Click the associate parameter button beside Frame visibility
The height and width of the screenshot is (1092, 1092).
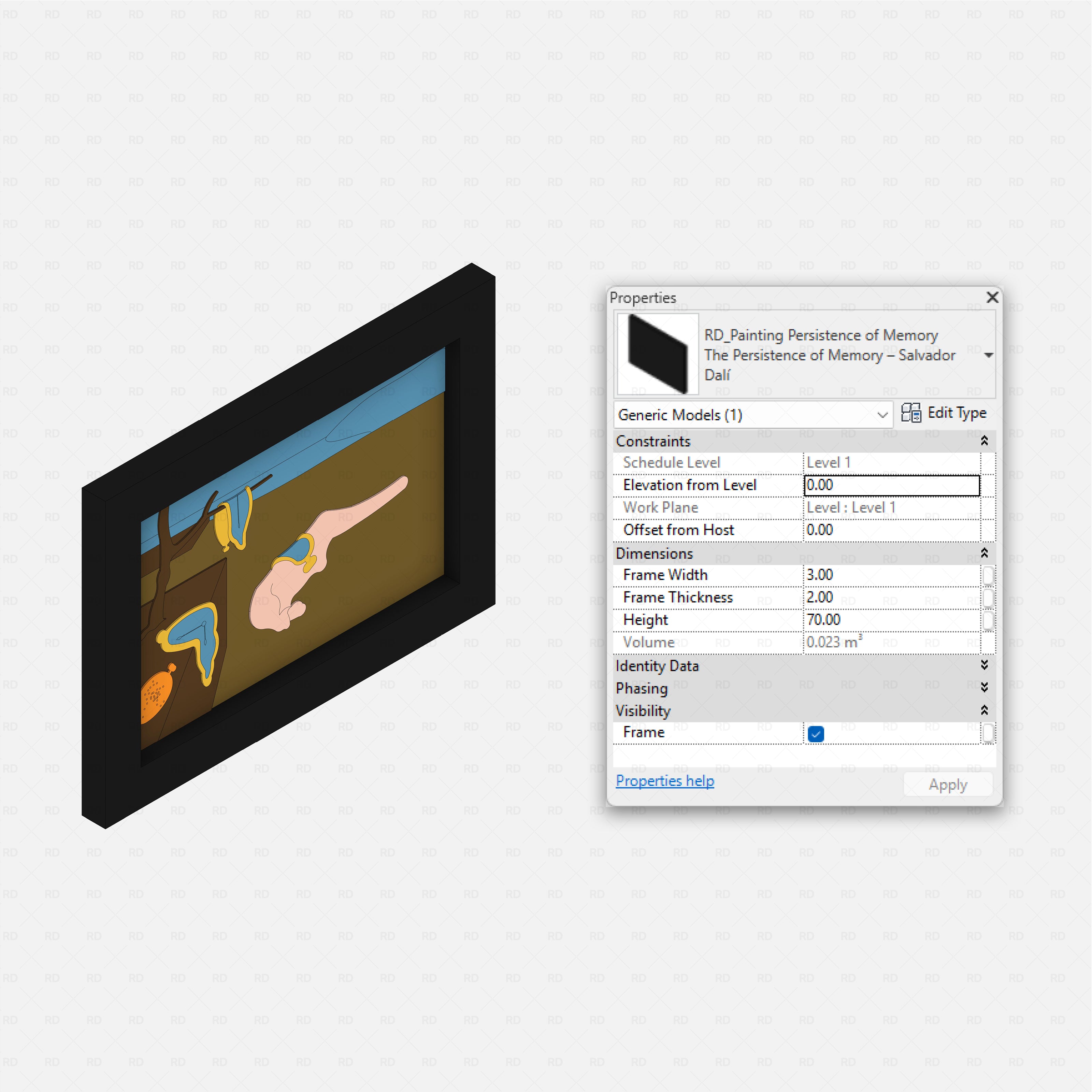(x=988, y=733)
